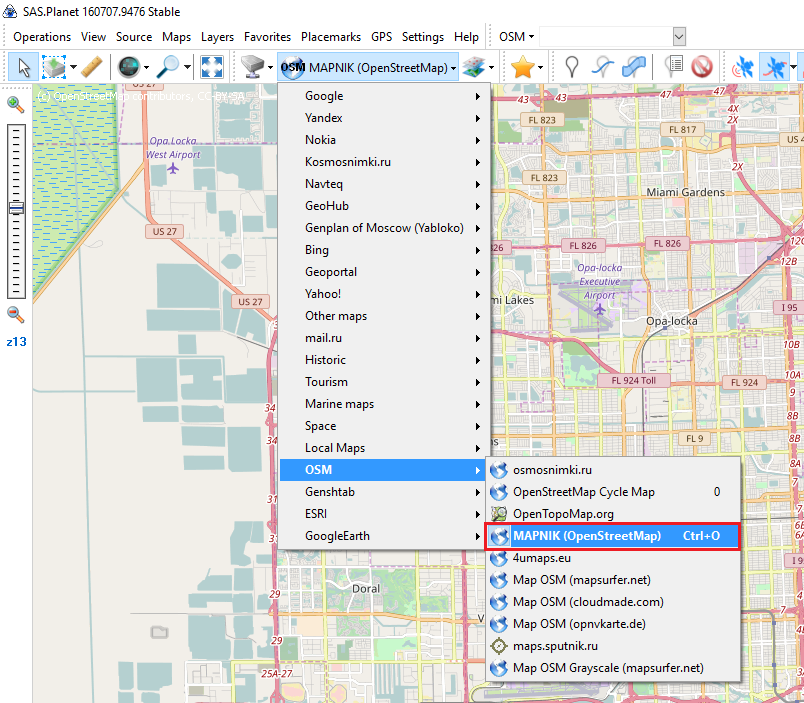Add a new placemark pin icon
Viewport: 804px width, 703px height.
click(571, 67)
